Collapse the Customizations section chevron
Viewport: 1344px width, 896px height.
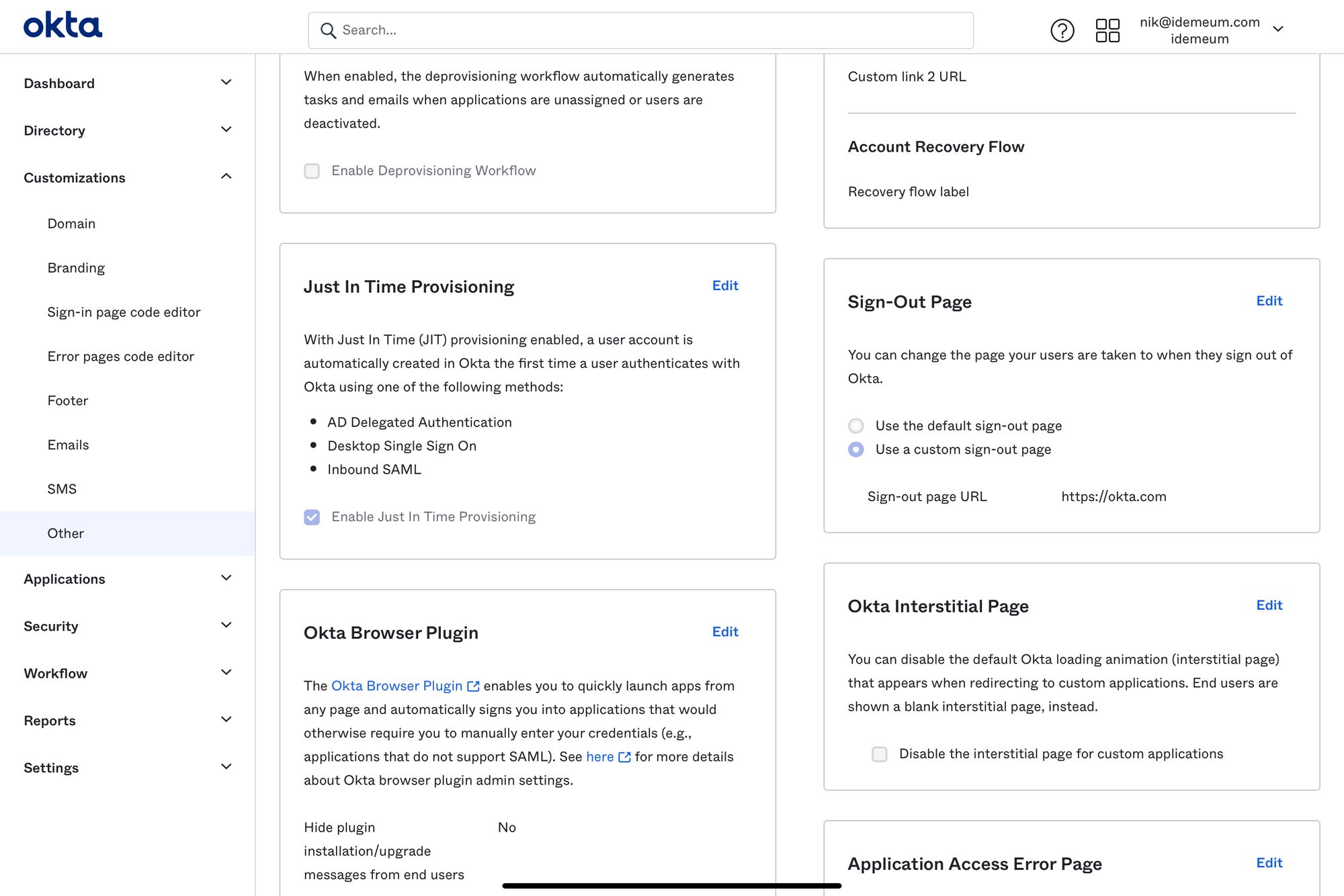tap(226, 176)
